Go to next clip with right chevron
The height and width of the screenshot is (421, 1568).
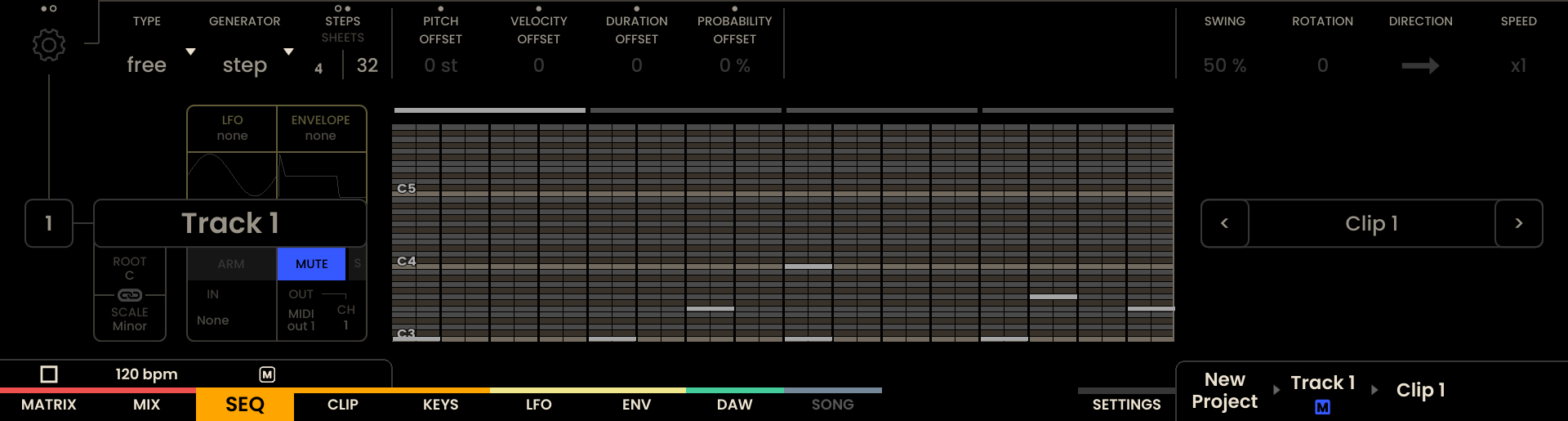1518,223
